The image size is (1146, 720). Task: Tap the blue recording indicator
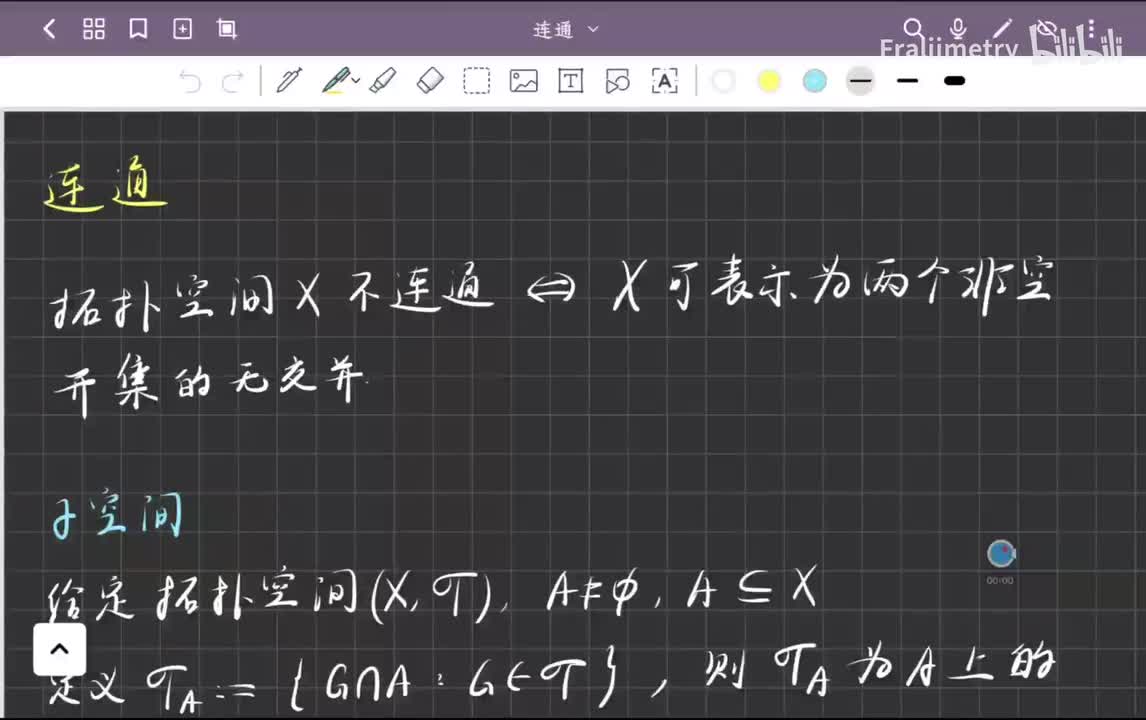tap(1001, 553)
